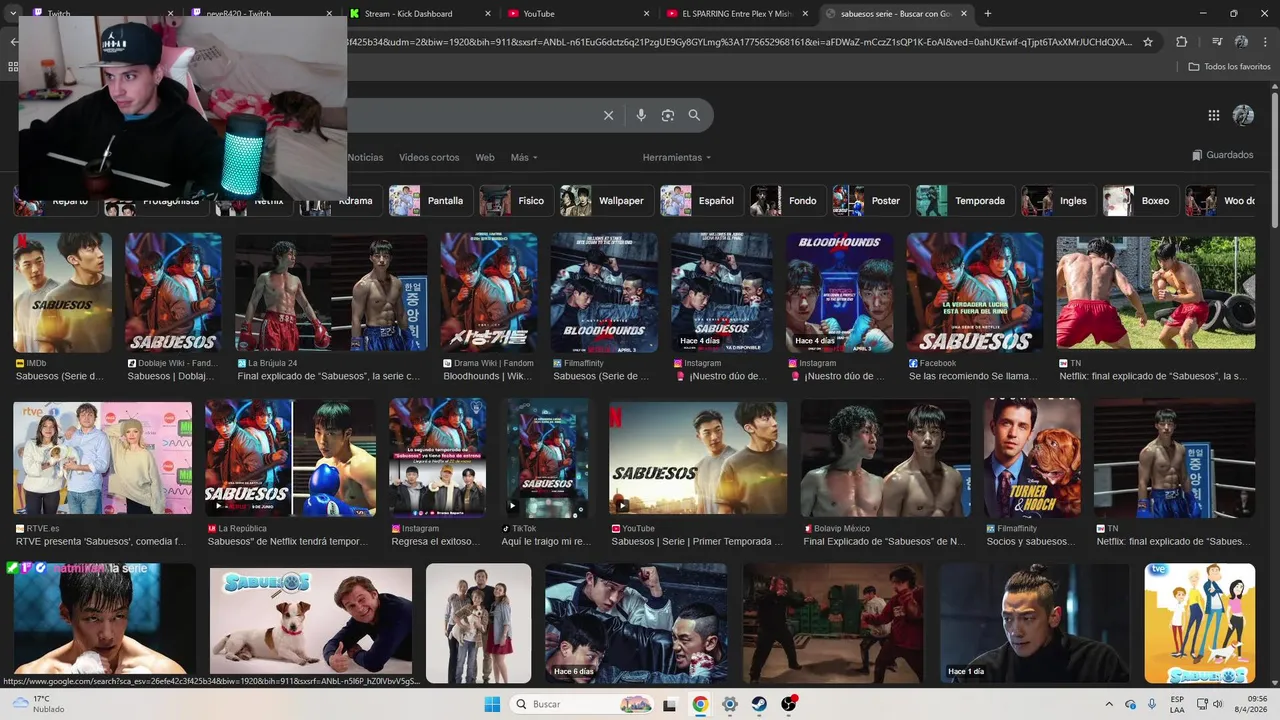This screenshot has width=1280, height=720.
Task: Expand the Más search filter dropdown
Action: (524, 157)
